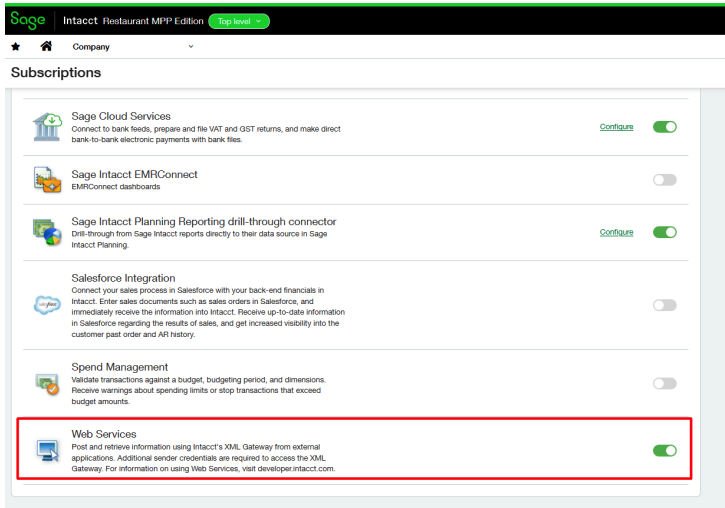
Task: Click the Favorites star icon
Action: click(16, 47)
